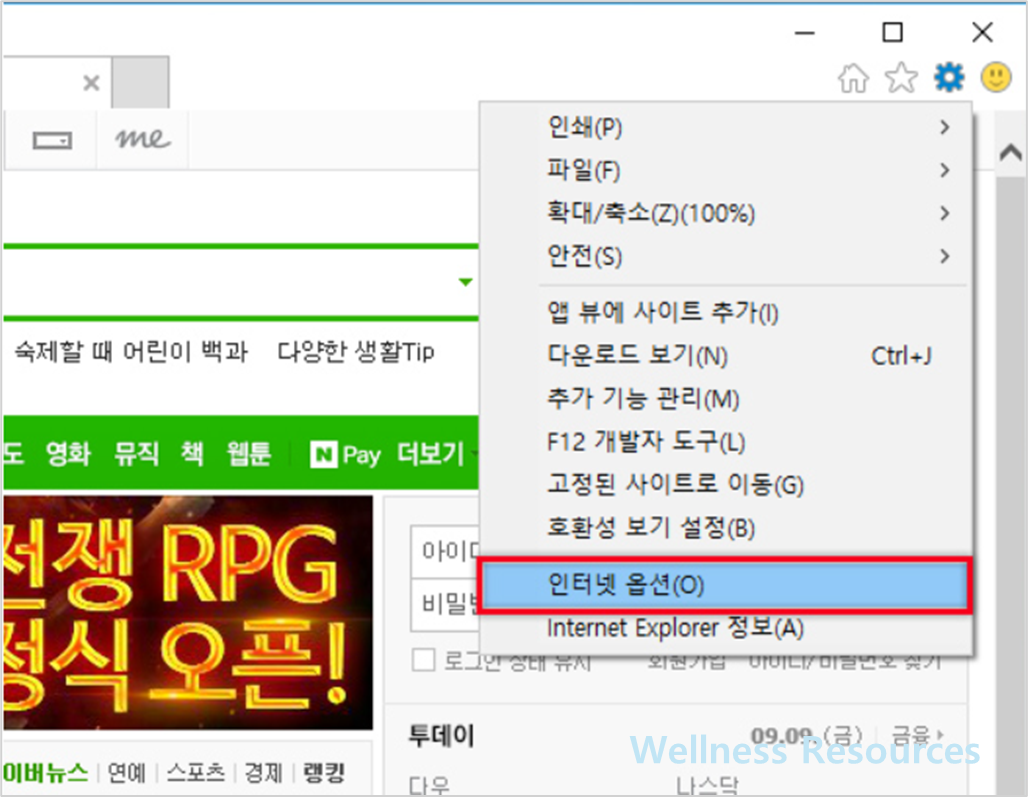Send feedback via the smiley icon

996,77
